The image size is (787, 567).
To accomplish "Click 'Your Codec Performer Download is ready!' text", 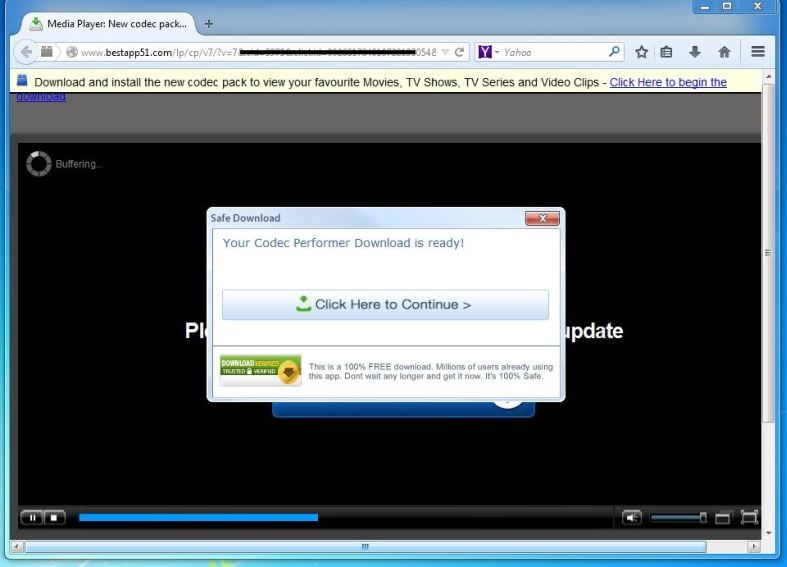I will click(343, 243).
